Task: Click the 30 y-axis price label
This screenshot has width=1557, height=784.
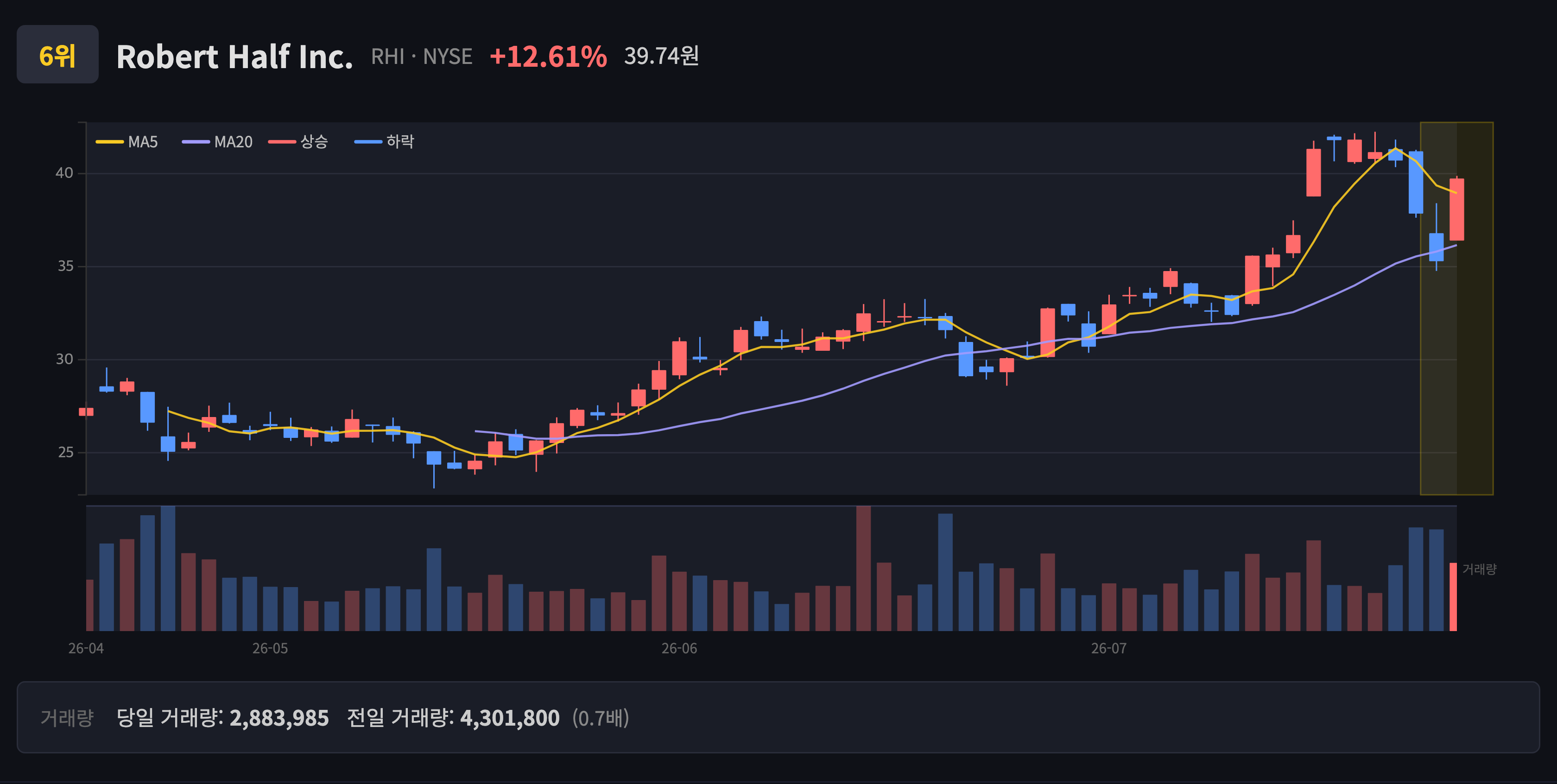Action: click(64, 360)
